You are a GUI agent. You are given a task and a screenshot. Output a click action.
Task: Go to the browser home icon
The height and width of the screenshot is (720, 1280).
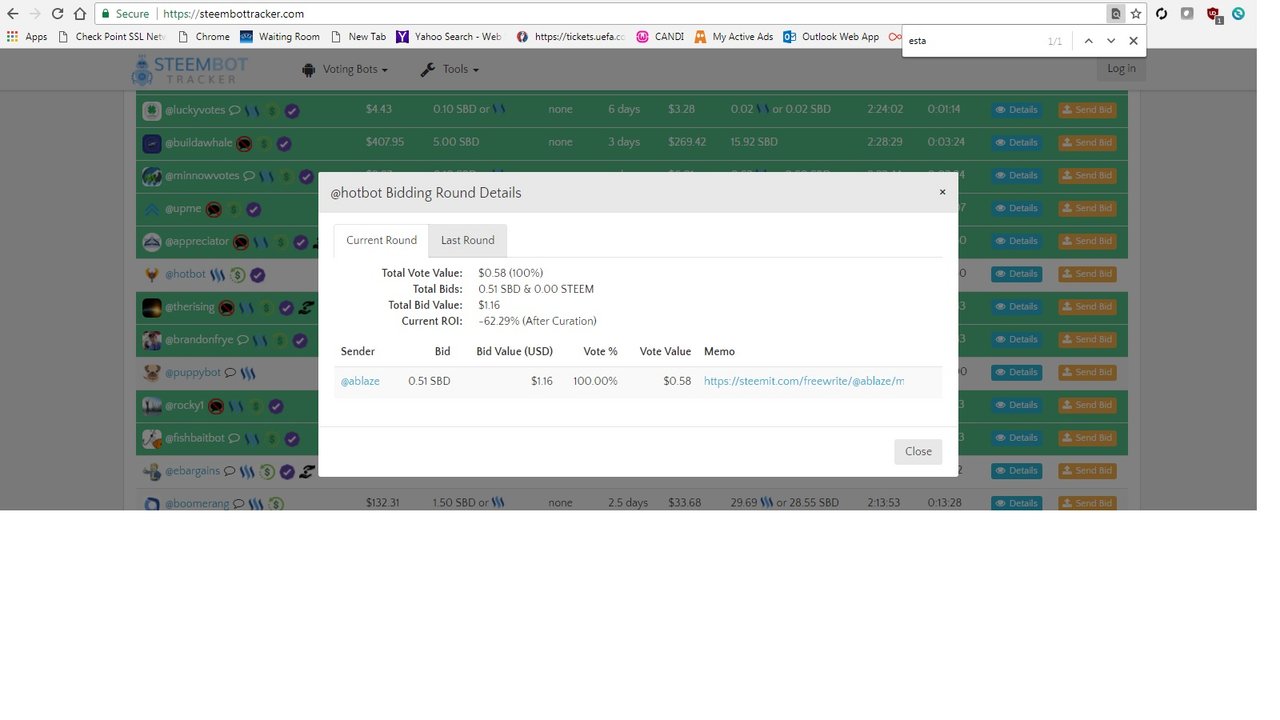[80, 14]
